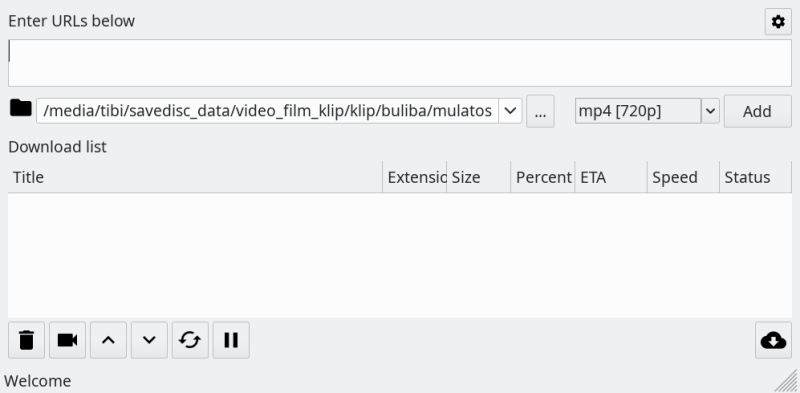Focus the Enter URLs text box
The height and width of the screenshot is (393, 800).
click(400, 63)
